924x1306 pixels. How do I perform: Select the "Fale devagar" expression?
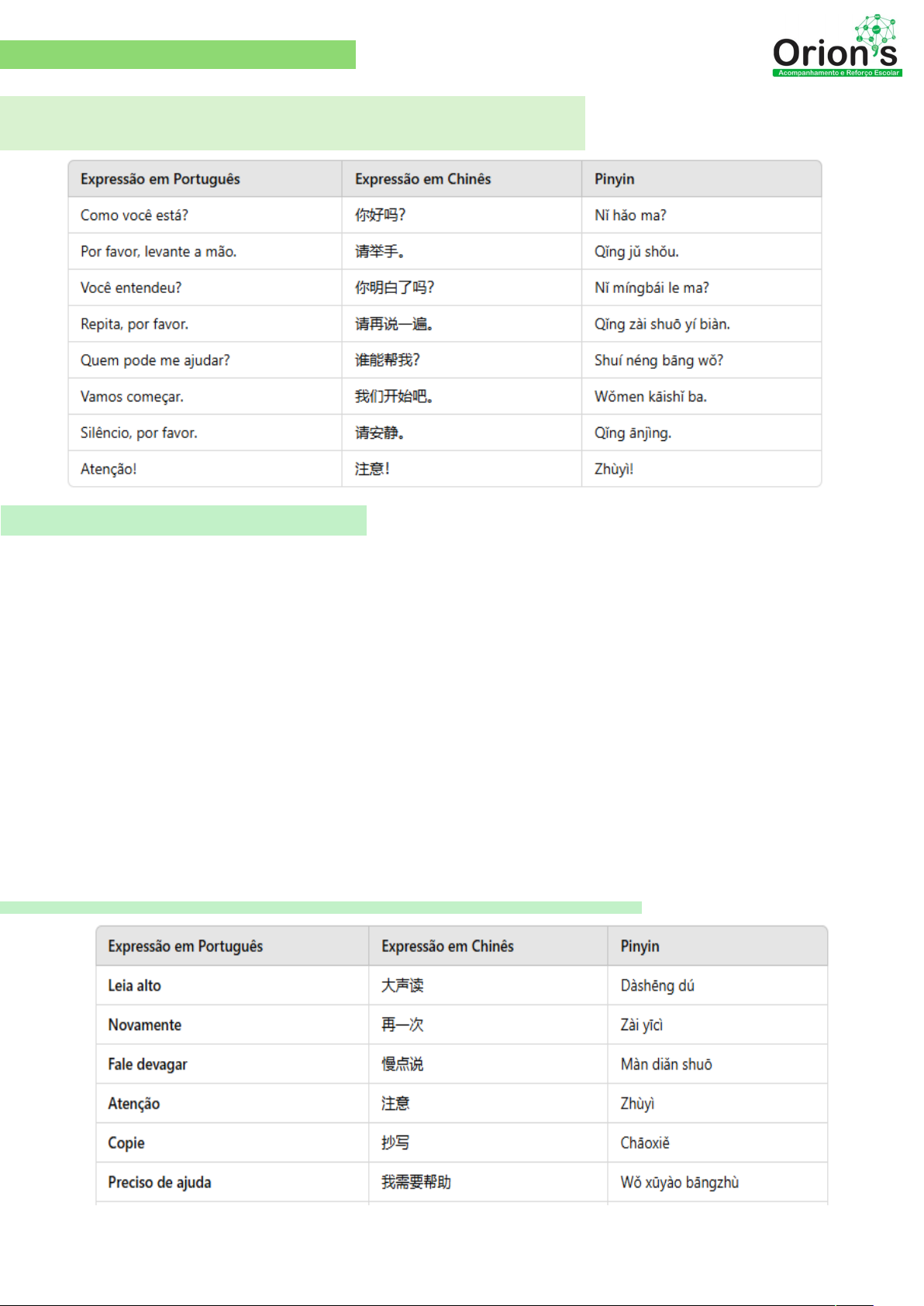click(147, 1065)
